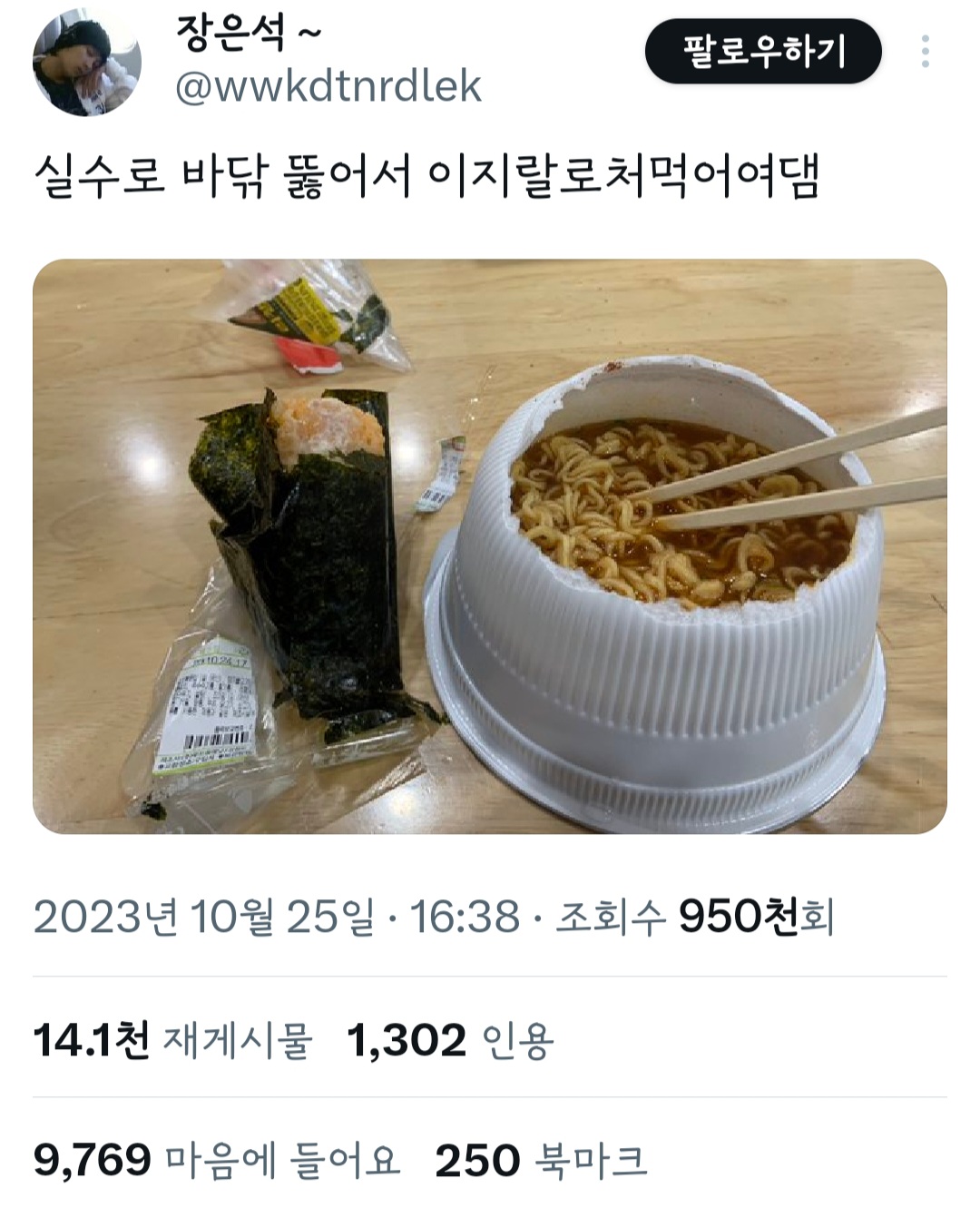Open the ramen and kimbap photo
This screenshot has width=980, height=1208.
(x=490, y=546)
